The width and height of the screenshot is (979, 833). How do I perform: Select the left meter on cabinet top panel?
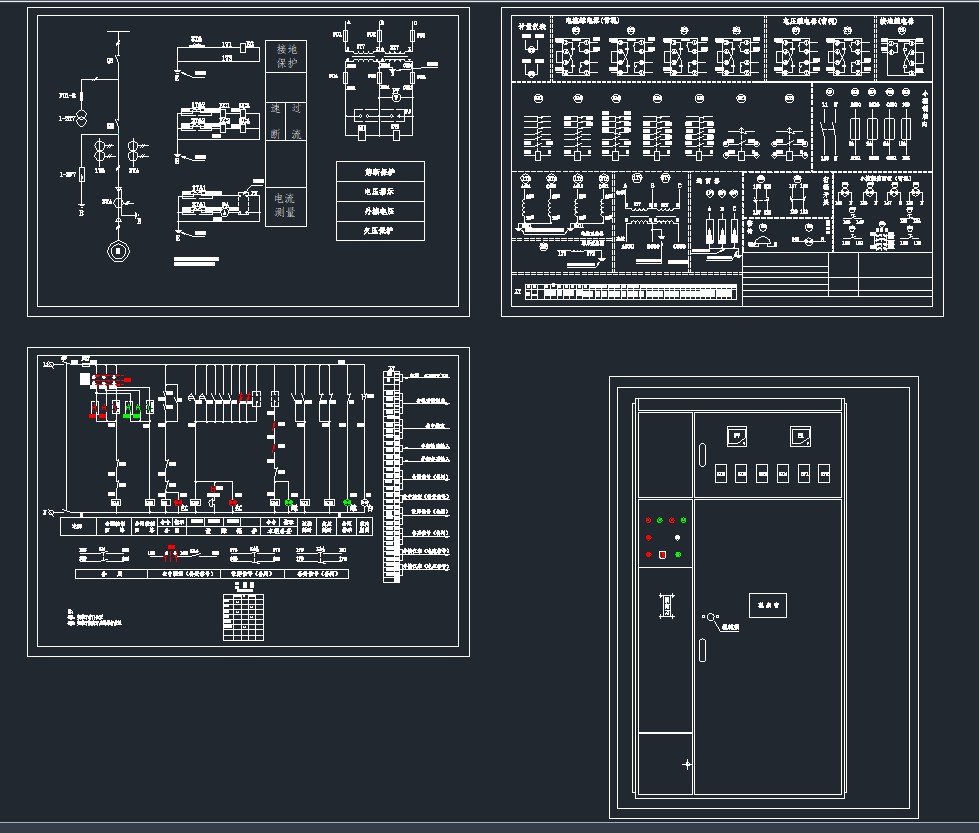click(x=736, y=437)
